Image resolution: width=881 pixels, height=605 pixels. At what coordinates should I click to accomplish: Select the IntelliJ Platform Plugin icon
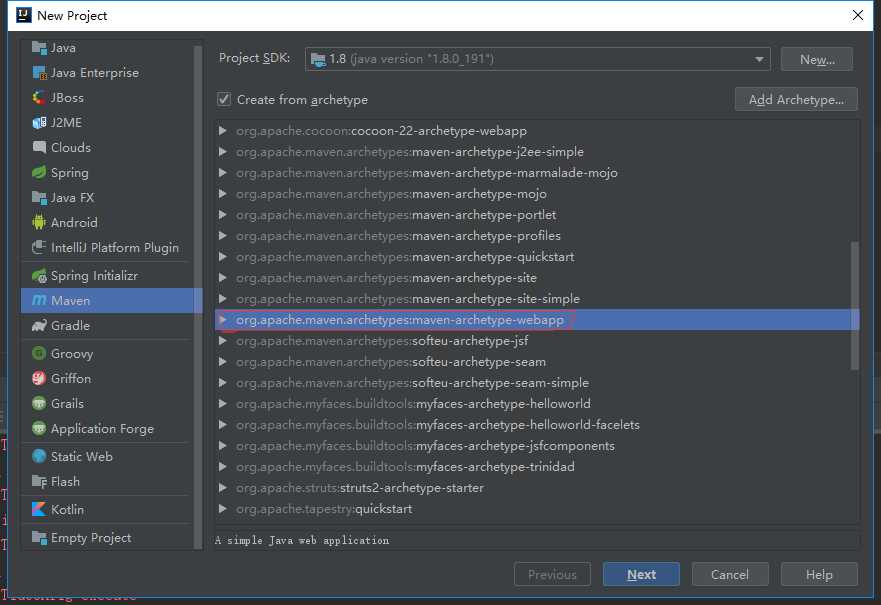coord(39,247)
